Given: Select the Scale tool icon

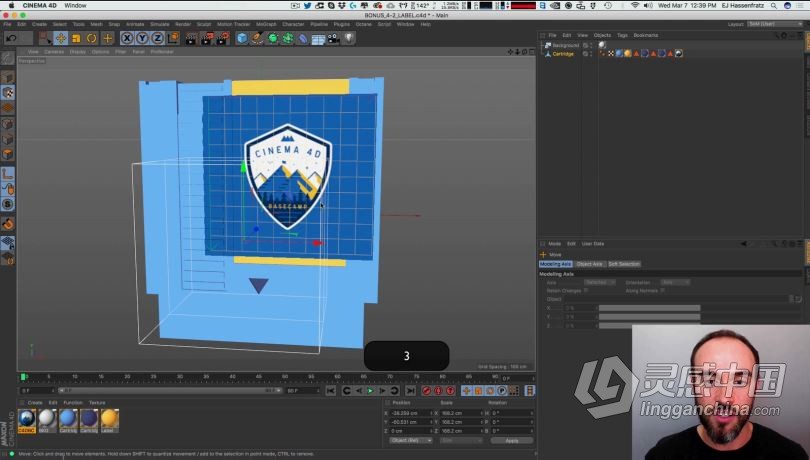Looking at the screenshot, I should tap(76, 38).
